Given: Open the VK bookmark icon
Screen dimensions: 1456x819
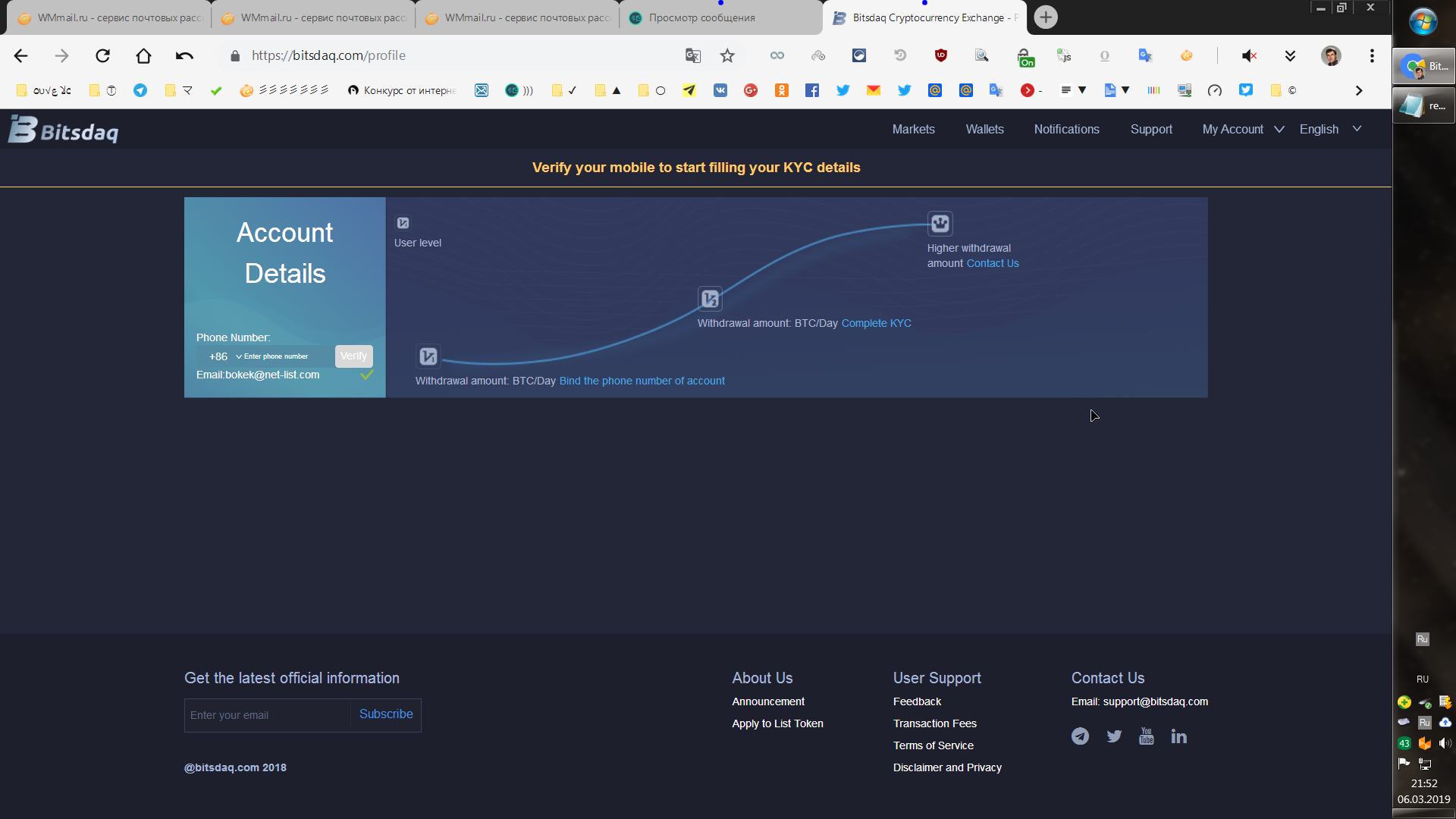Looking at the screenshot, I should pyautogui.click(x=720, y=90).
